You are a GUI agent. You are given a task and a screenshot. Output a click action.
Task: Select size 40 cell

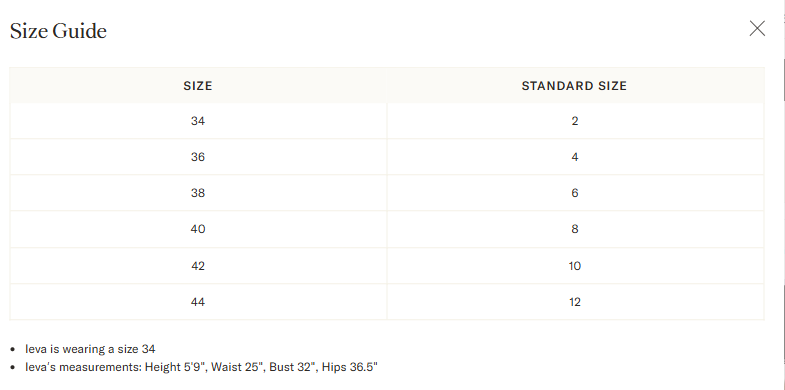click(198, 229)
